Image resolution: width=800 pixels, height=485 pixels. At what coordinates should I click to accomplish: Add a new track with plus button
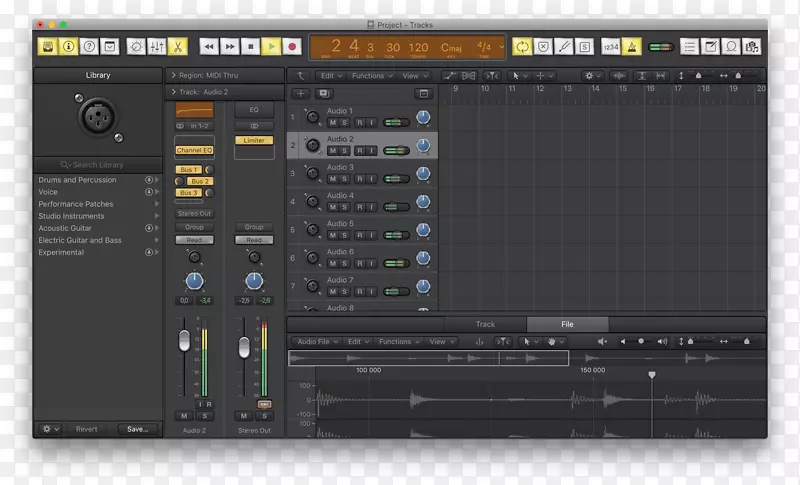[x=301, y=93]
